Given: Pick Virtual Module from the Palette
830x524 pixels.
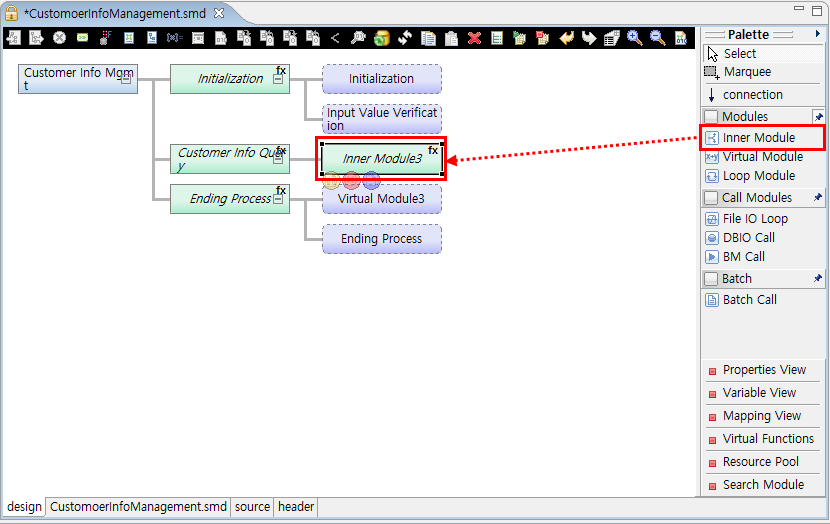Looking at the screenshot, I should click(x=762, y=157).
